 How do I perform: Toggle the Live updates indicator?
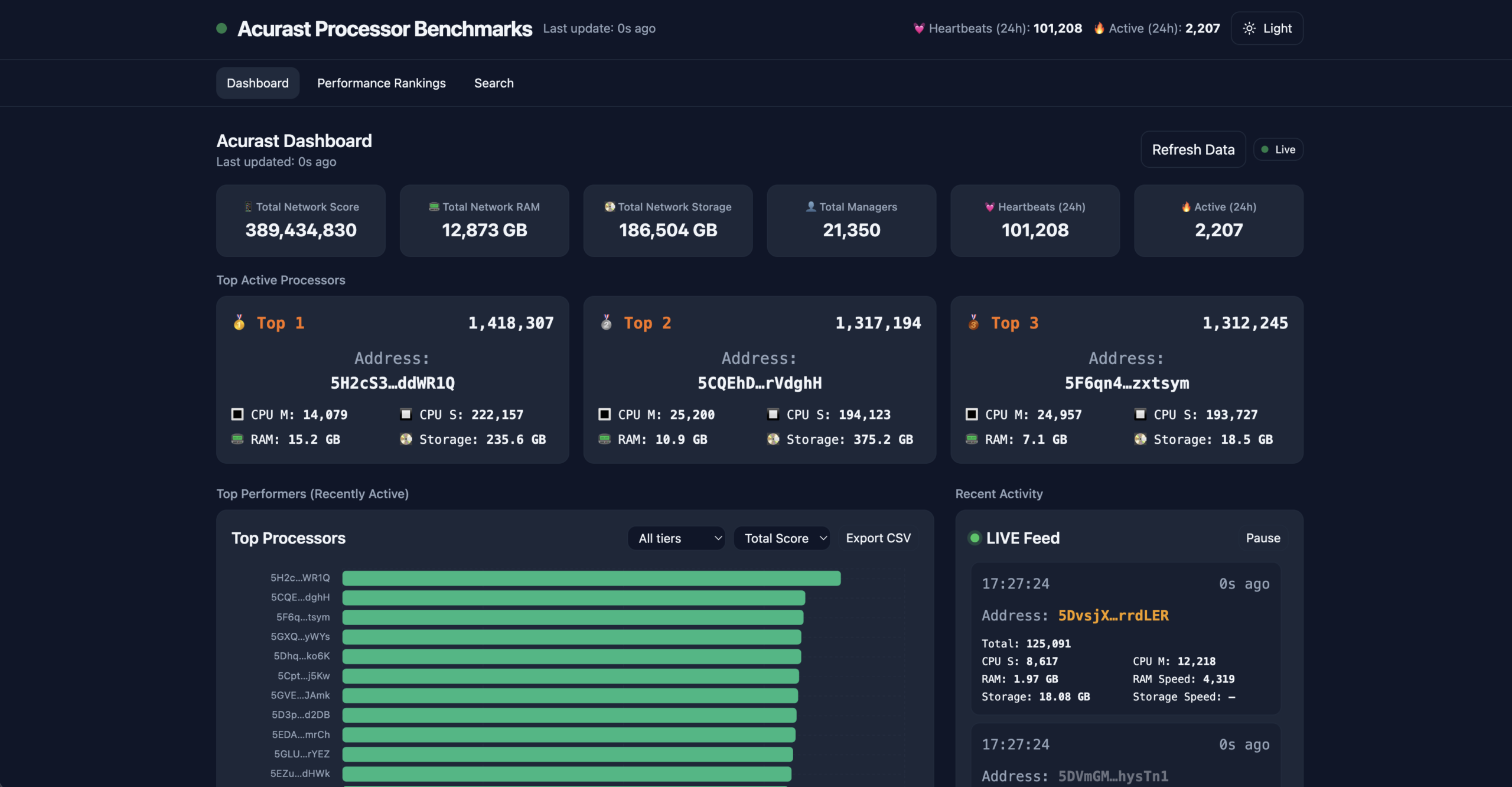click(x=1278, y=149)
